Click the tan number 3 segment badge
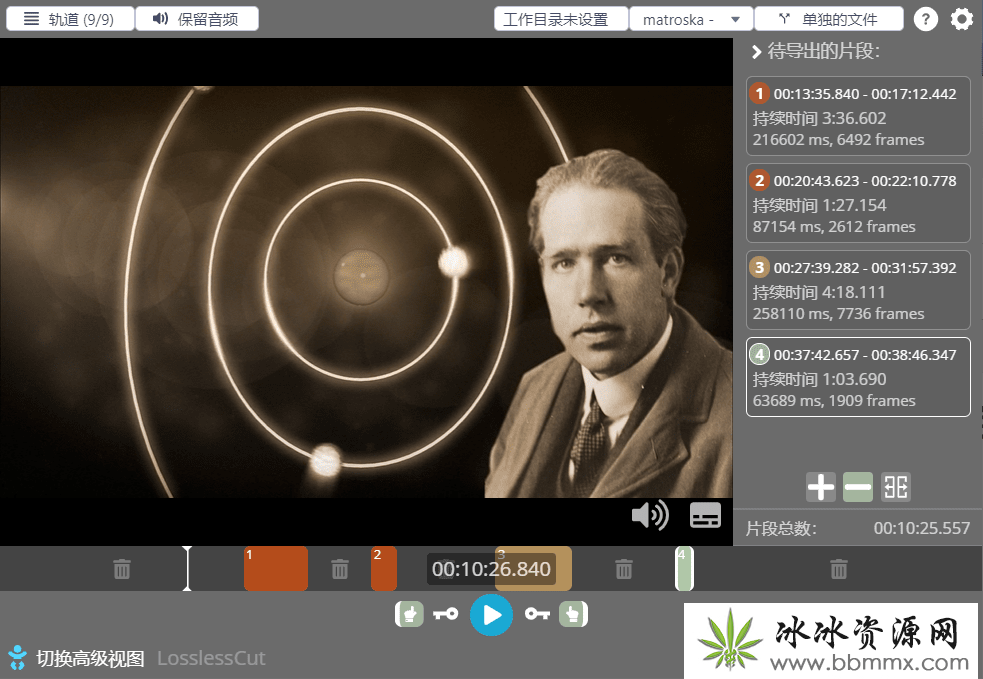This screenshot has height=679, width=983. 759,268
